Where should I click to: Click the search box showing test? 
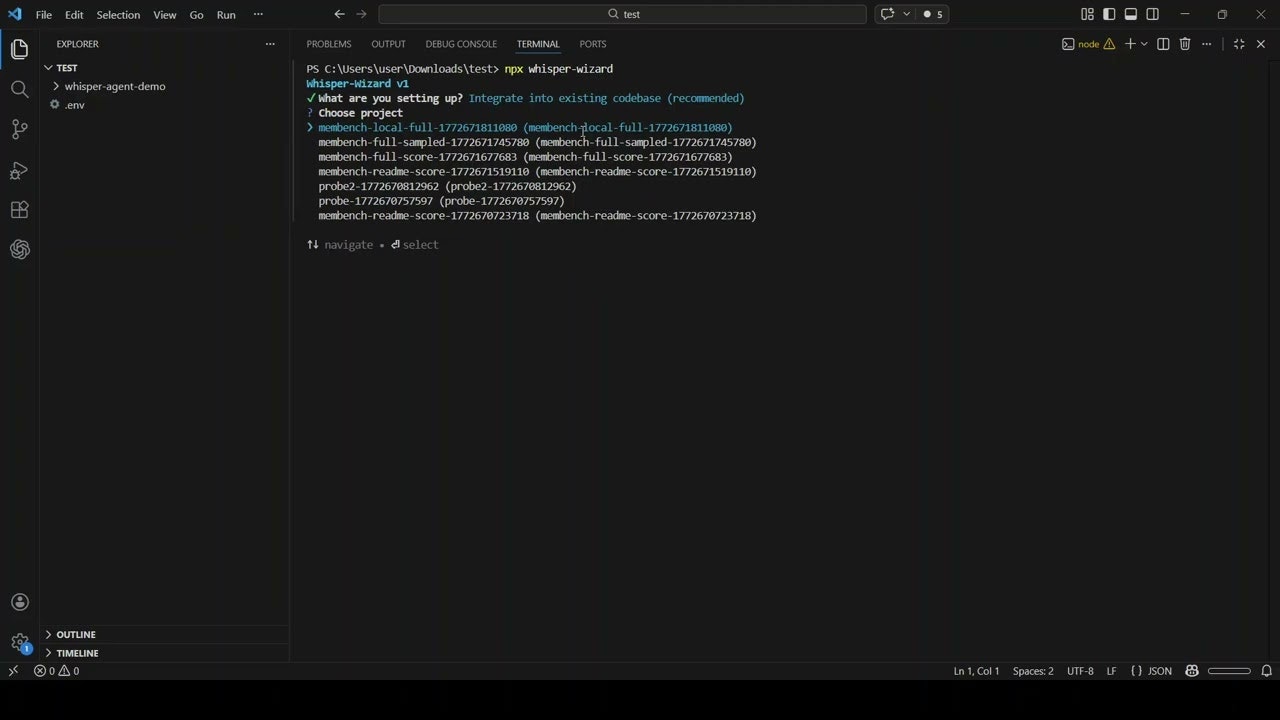[622, 14]
